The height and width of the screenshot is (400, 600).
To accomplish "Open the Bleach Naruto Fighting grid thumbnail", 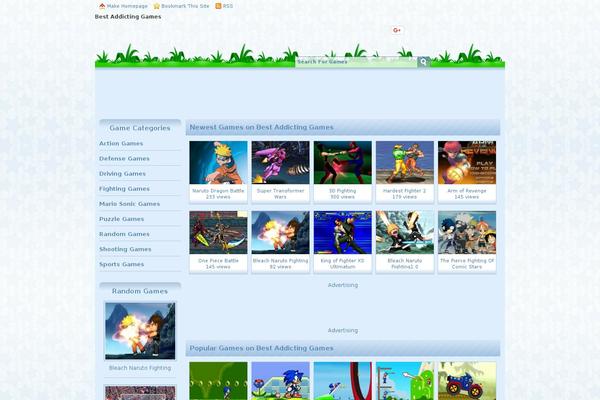I will pyautogui.click(x=280, y=232).
